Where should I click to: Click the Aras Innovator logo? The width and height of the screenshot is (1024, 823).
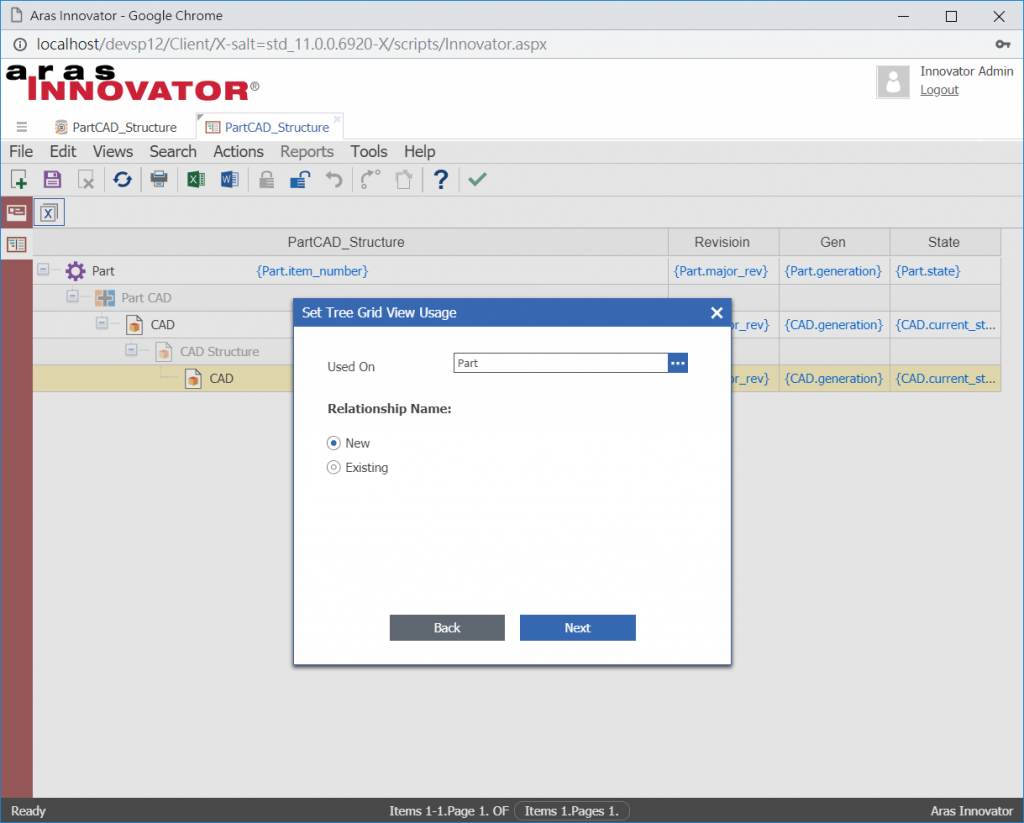click(133, 83)
